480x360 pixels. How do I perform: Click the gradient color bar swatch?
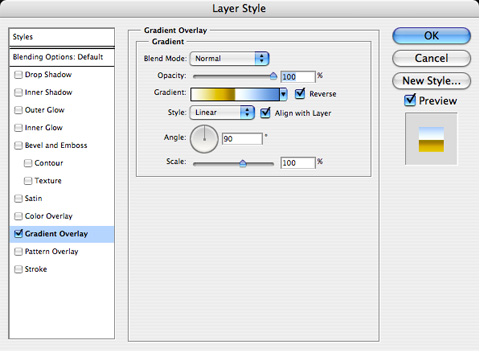click(x=235, y=94)
